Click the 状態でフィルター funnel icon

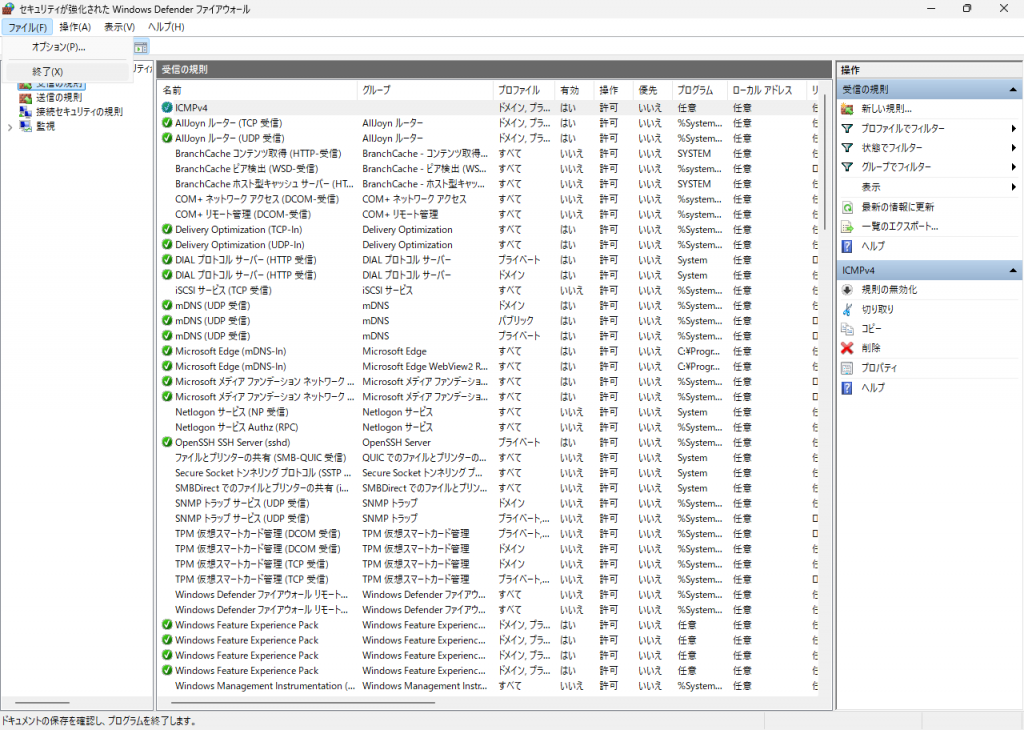pos(847,148)
